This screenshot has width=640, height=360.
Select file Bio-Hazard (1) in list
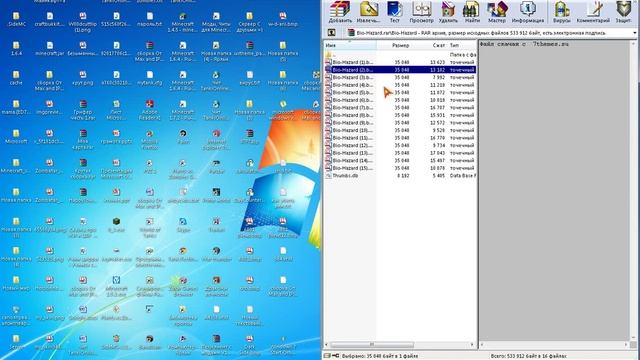tap(400, 62)
